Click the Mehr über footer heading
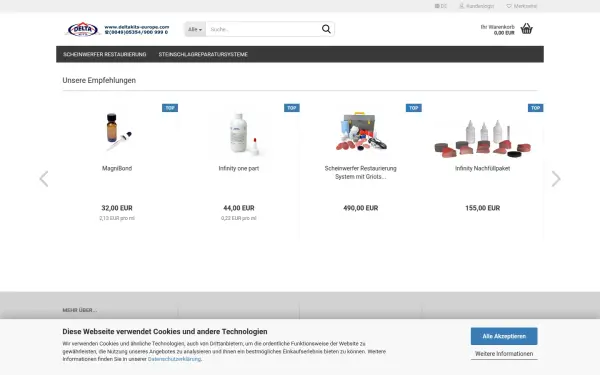 (80, 310)
